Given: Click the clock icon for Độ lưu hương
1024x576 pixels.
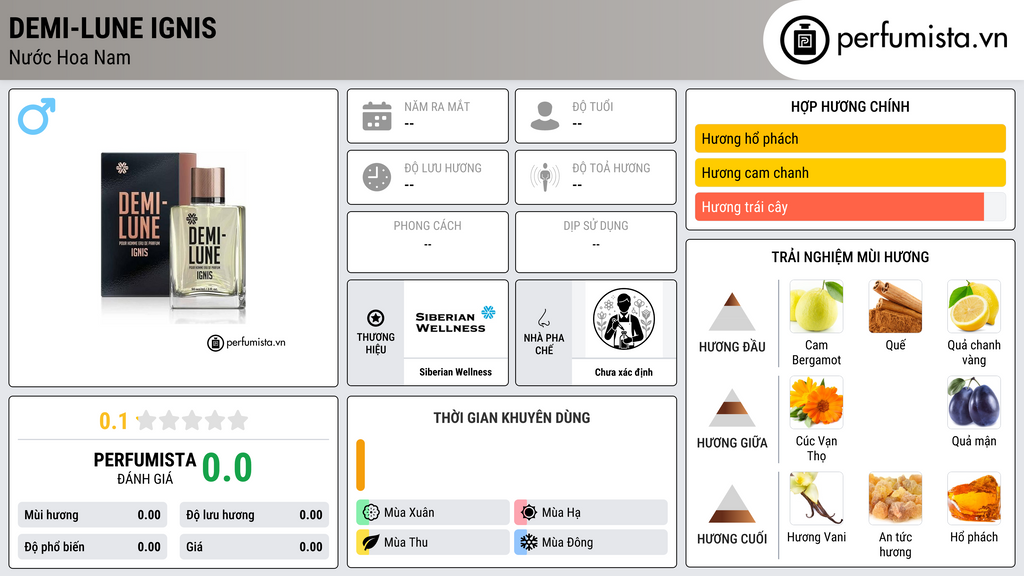Looking at the screenshot, I should (377, 177).
